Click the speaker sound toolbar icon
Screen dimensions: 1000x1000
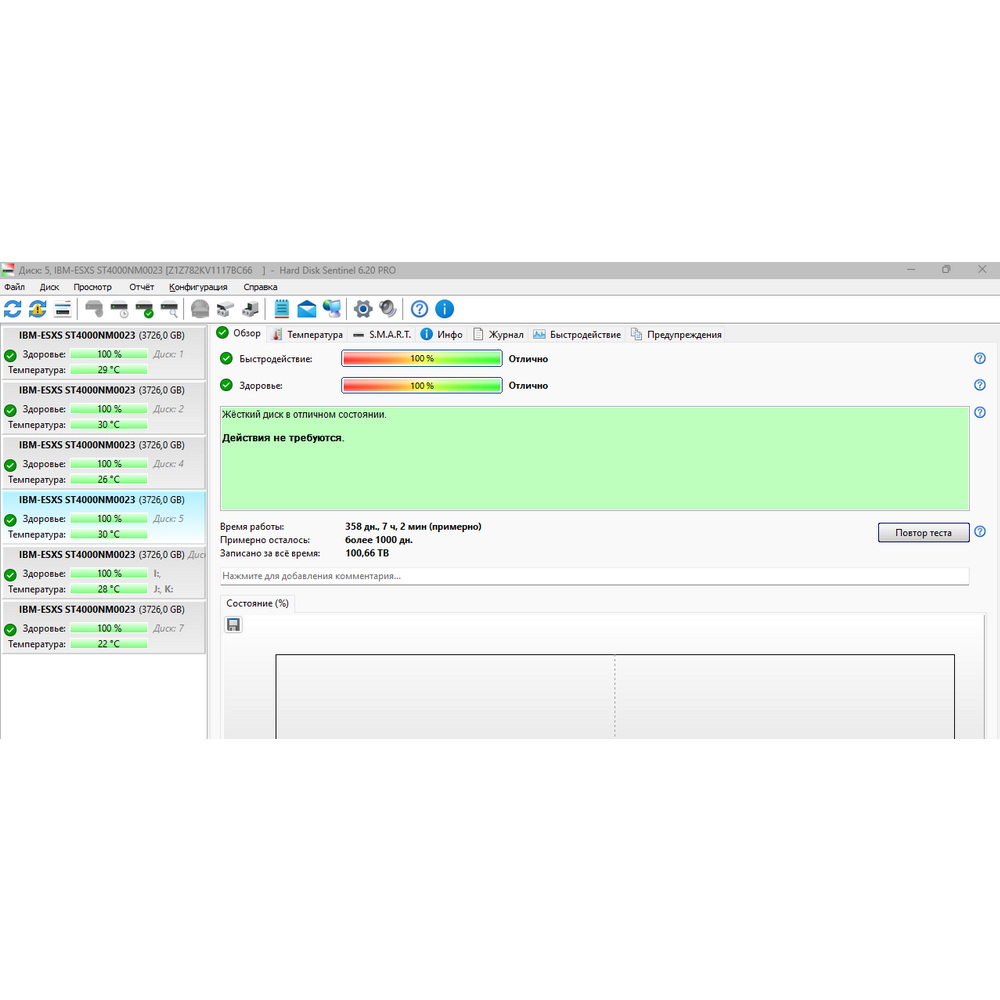pos(388,309)
